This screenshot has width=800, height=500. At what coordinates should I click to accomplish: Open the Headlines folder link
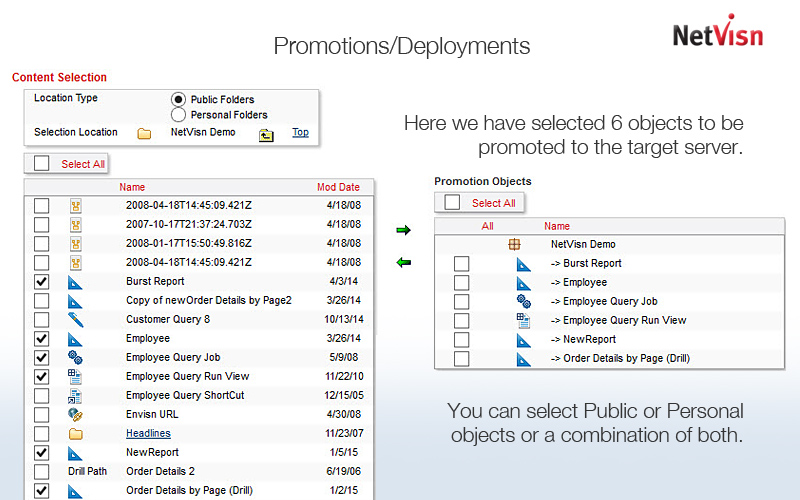(148, 434)
